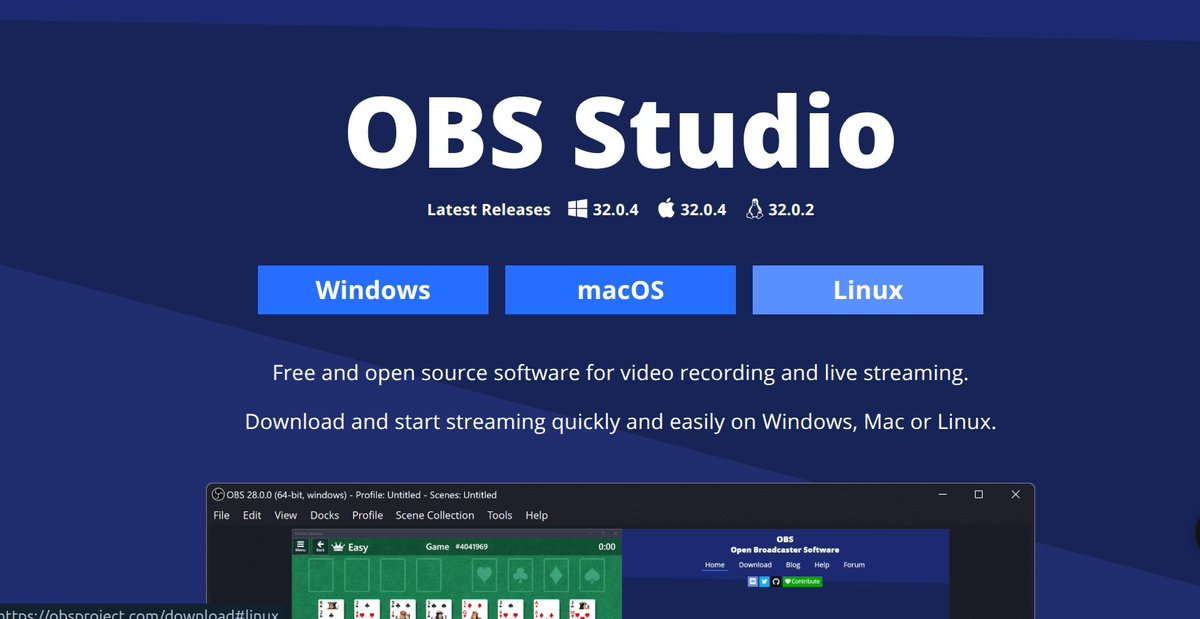Select the Linux download button
Screen dimensions: 1200x619
(868, 290)
